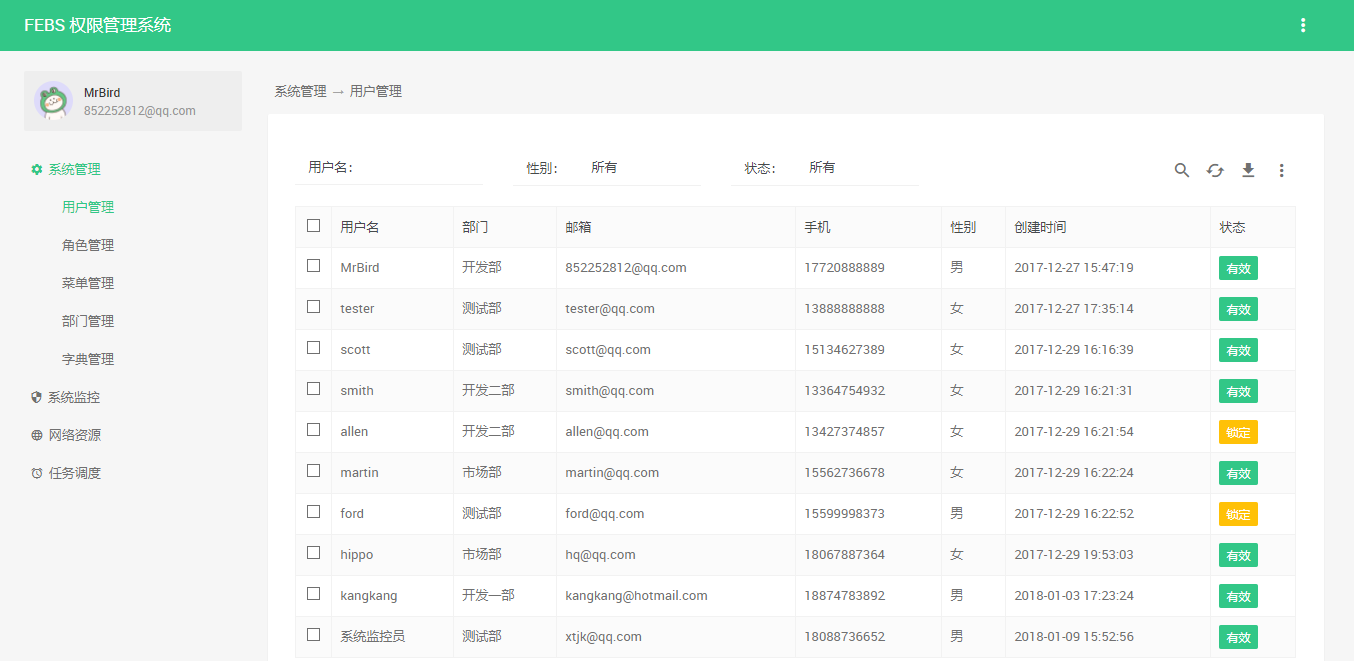Refresh the user table with the sync icon
This screenshot has width=1354, height=661.
(x=1215, y=170)
